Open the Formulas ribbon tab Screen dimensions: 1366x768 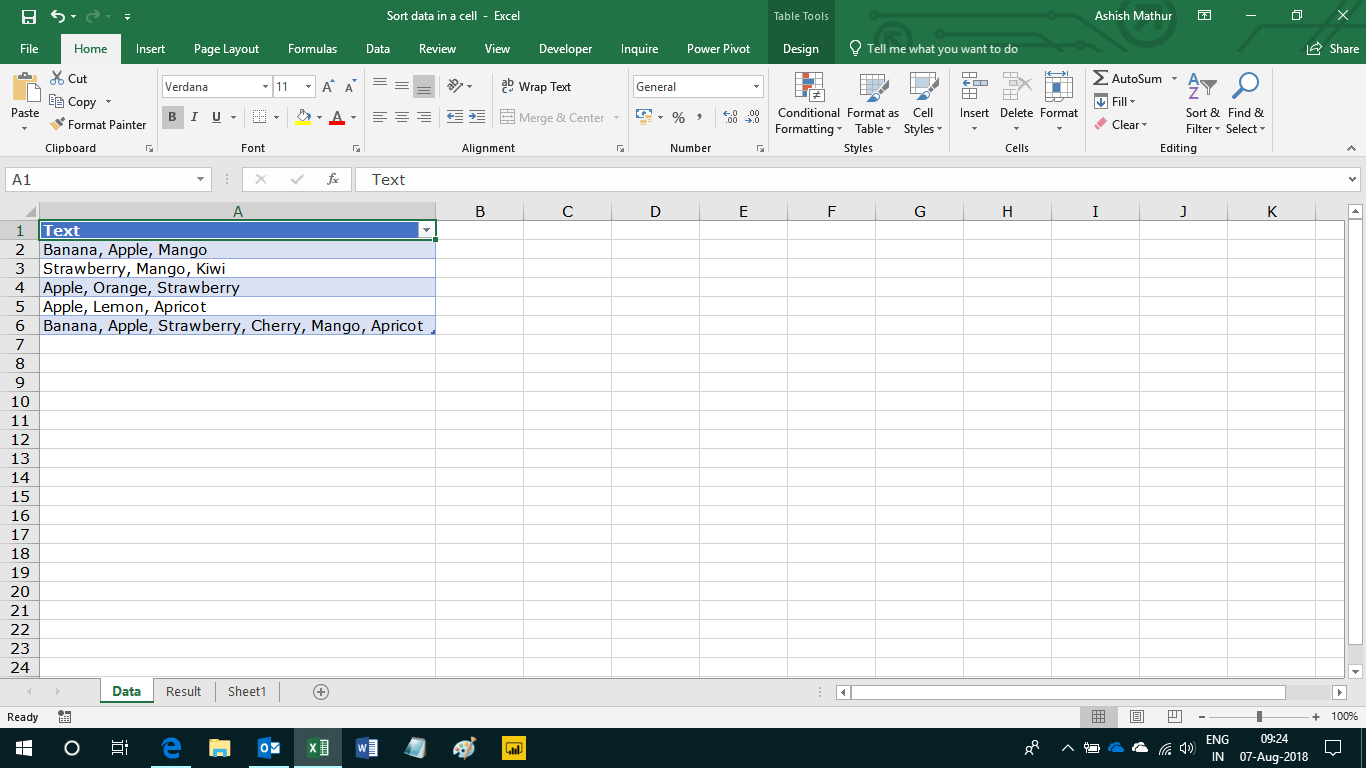pos(312,47)
